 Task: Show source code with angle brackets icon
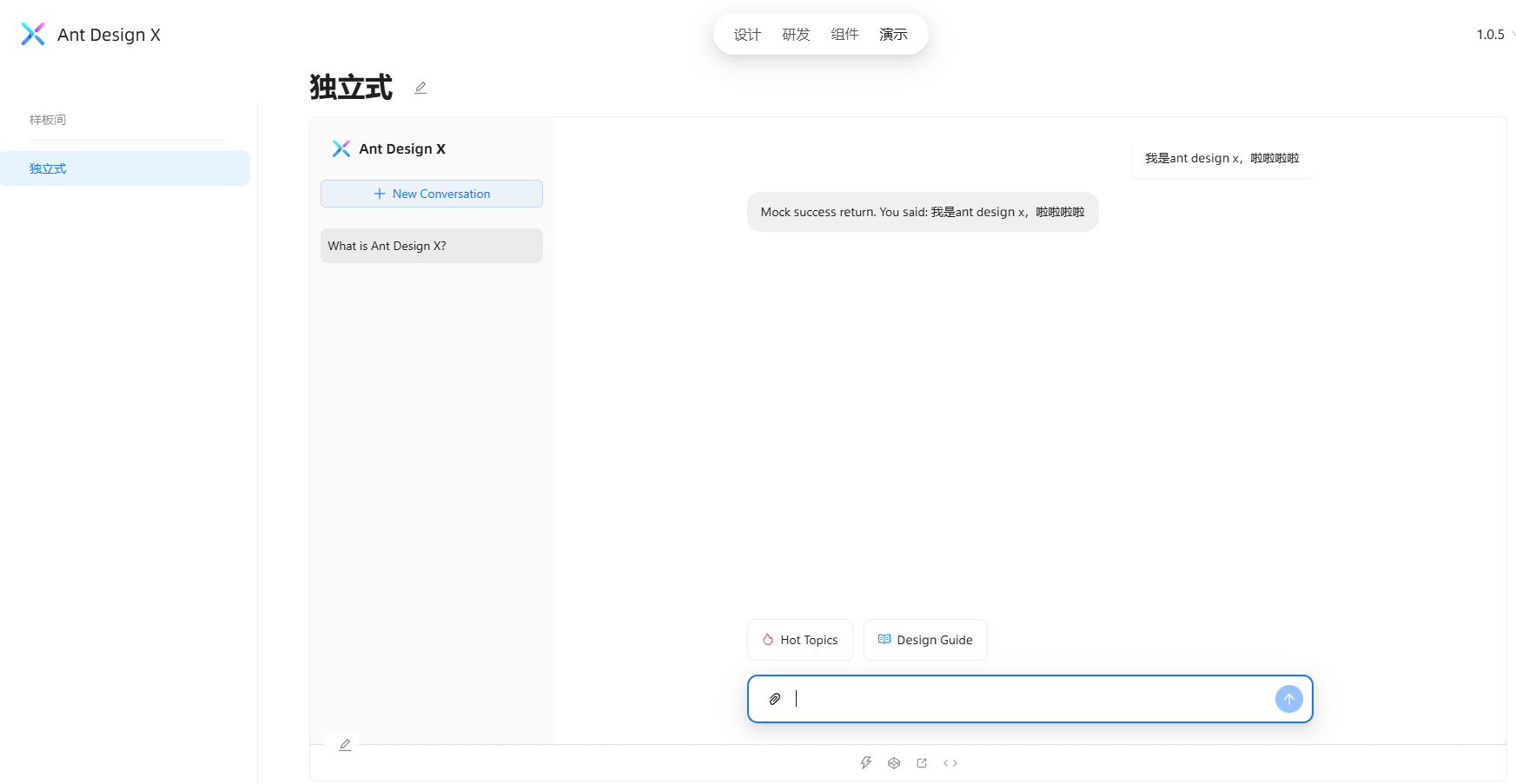coord(950,763)
